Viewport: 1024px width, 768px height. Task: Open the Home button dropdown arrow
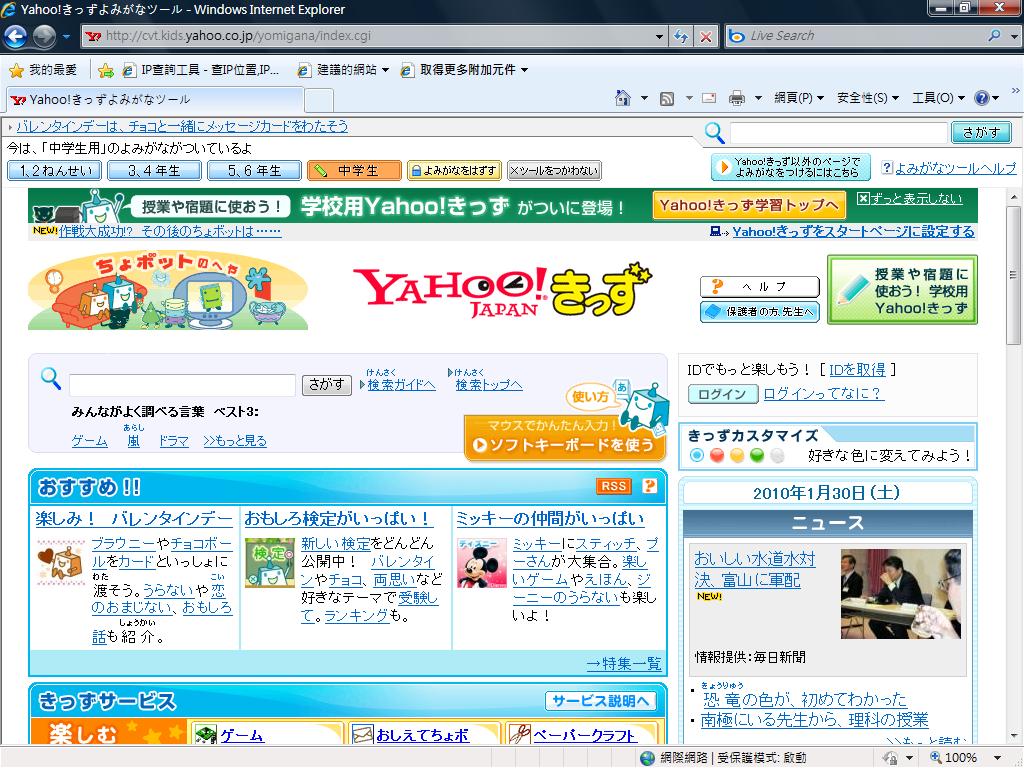coord(645,99)
